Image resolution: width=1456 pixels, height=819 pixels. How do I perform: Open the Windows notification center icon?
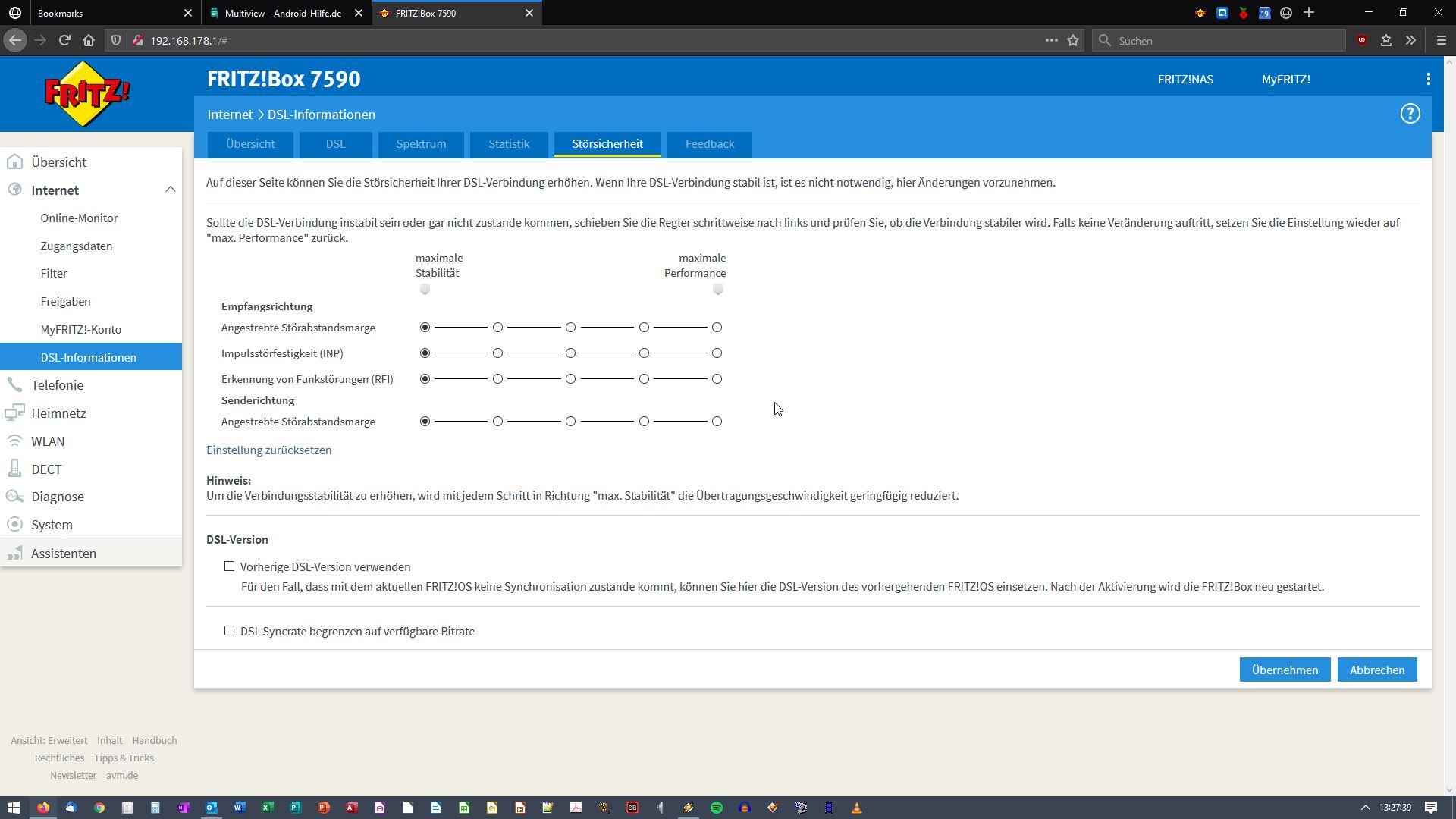1431,808
